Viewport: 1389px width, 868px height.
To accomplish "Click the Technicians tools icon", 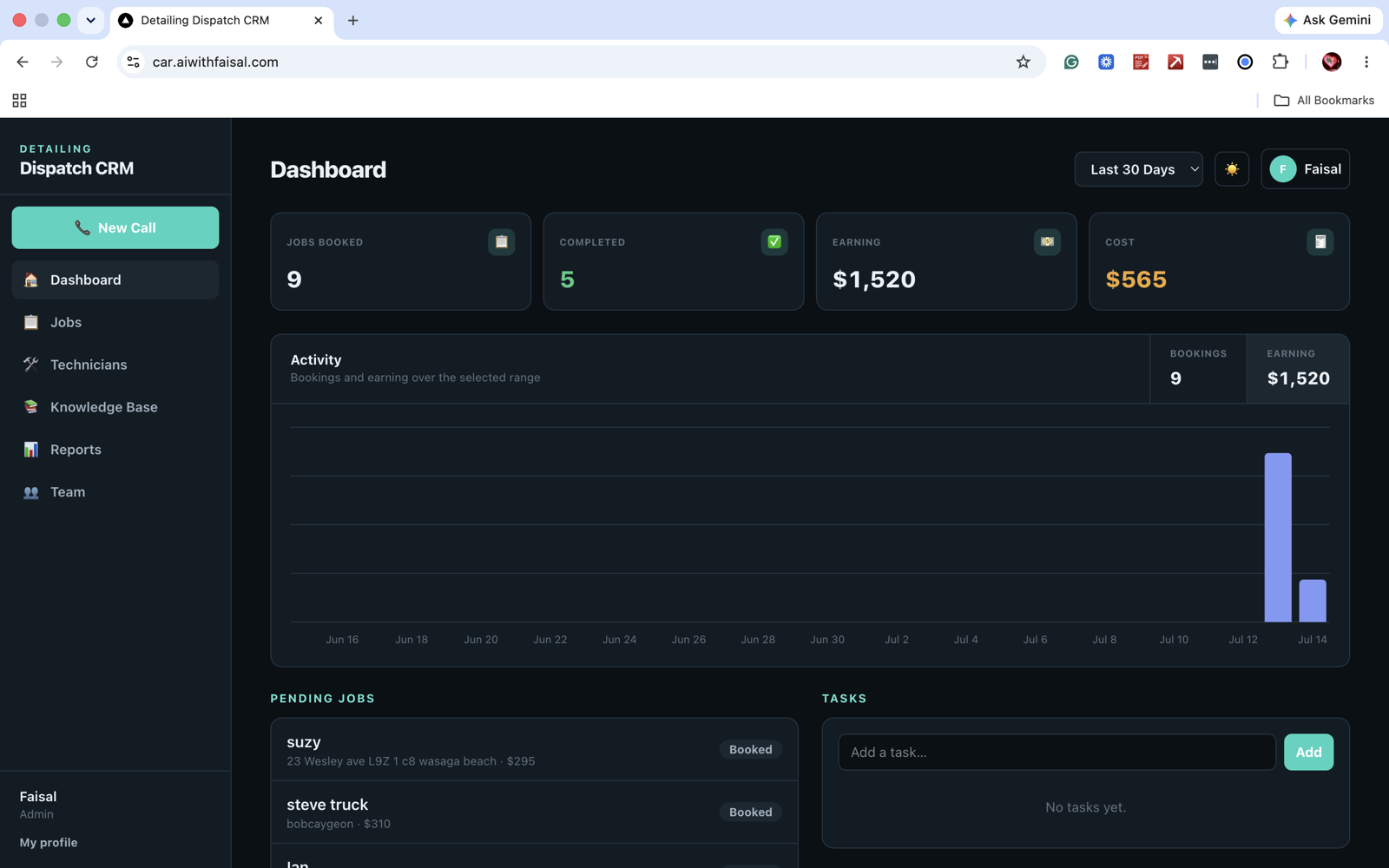I will tap(31, 365).
